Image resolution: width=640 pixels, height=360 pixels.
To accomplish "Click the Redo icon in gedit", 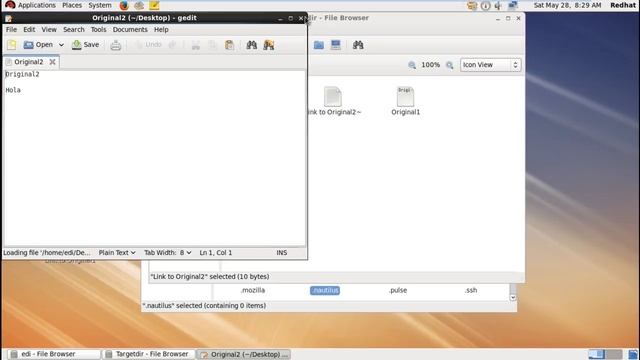I will [x=173, y=45].
